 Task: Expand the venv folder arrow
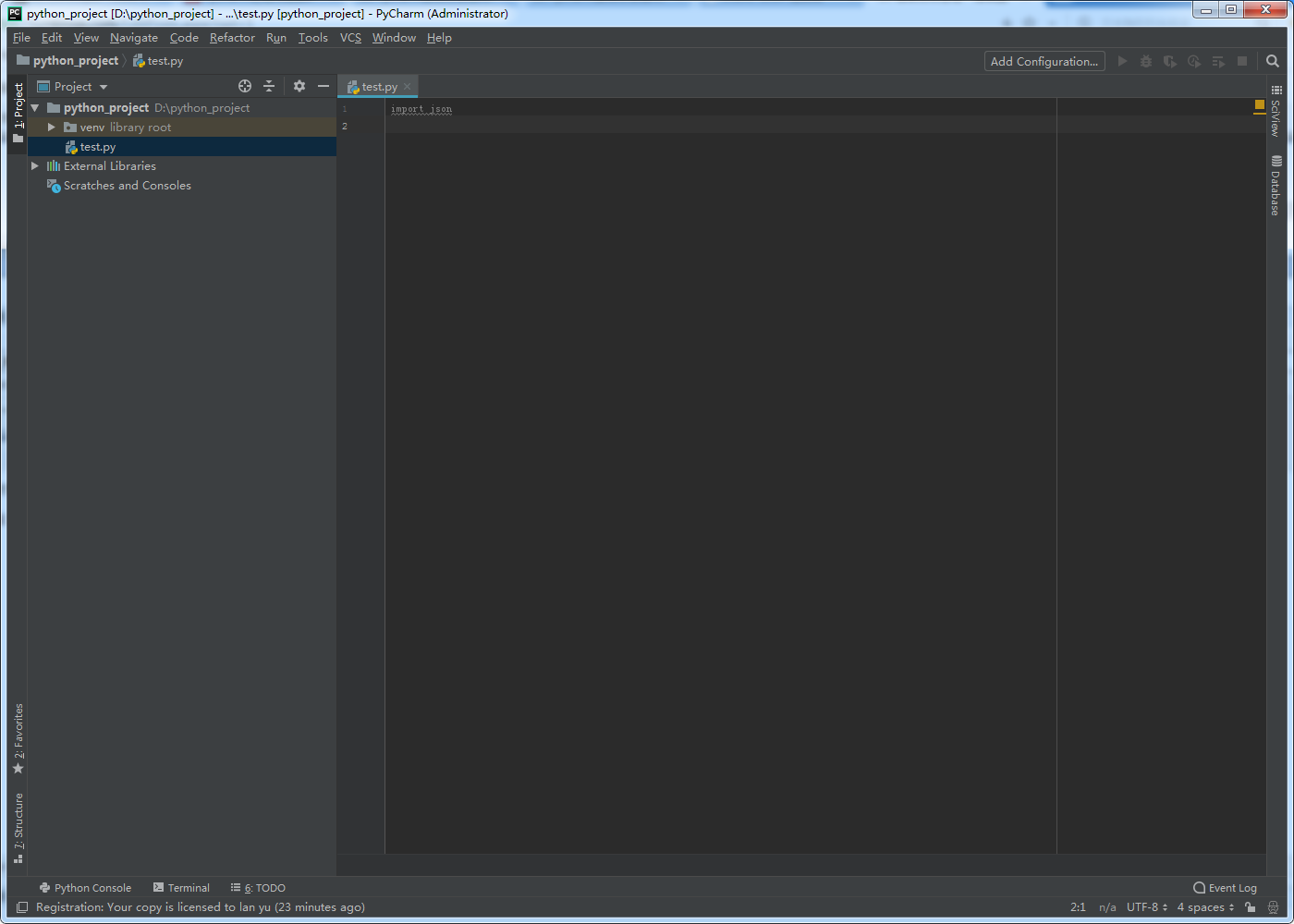52,128
